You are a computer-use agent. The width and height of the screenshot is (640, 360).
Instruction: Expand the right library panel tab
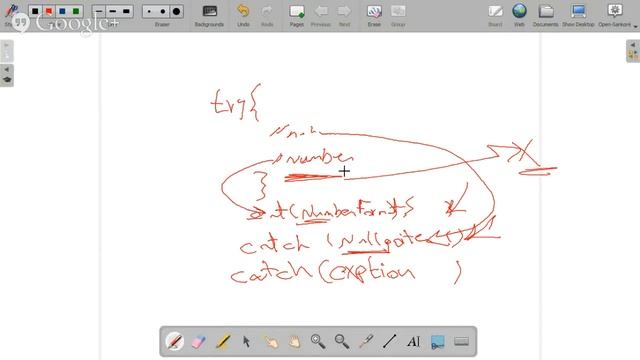coord(633,51)
